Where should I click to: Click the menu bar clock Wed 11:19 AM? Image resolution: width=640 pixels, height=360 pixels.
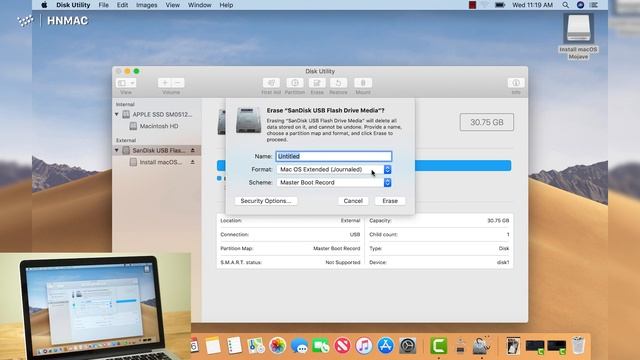[x=532, y=5]
